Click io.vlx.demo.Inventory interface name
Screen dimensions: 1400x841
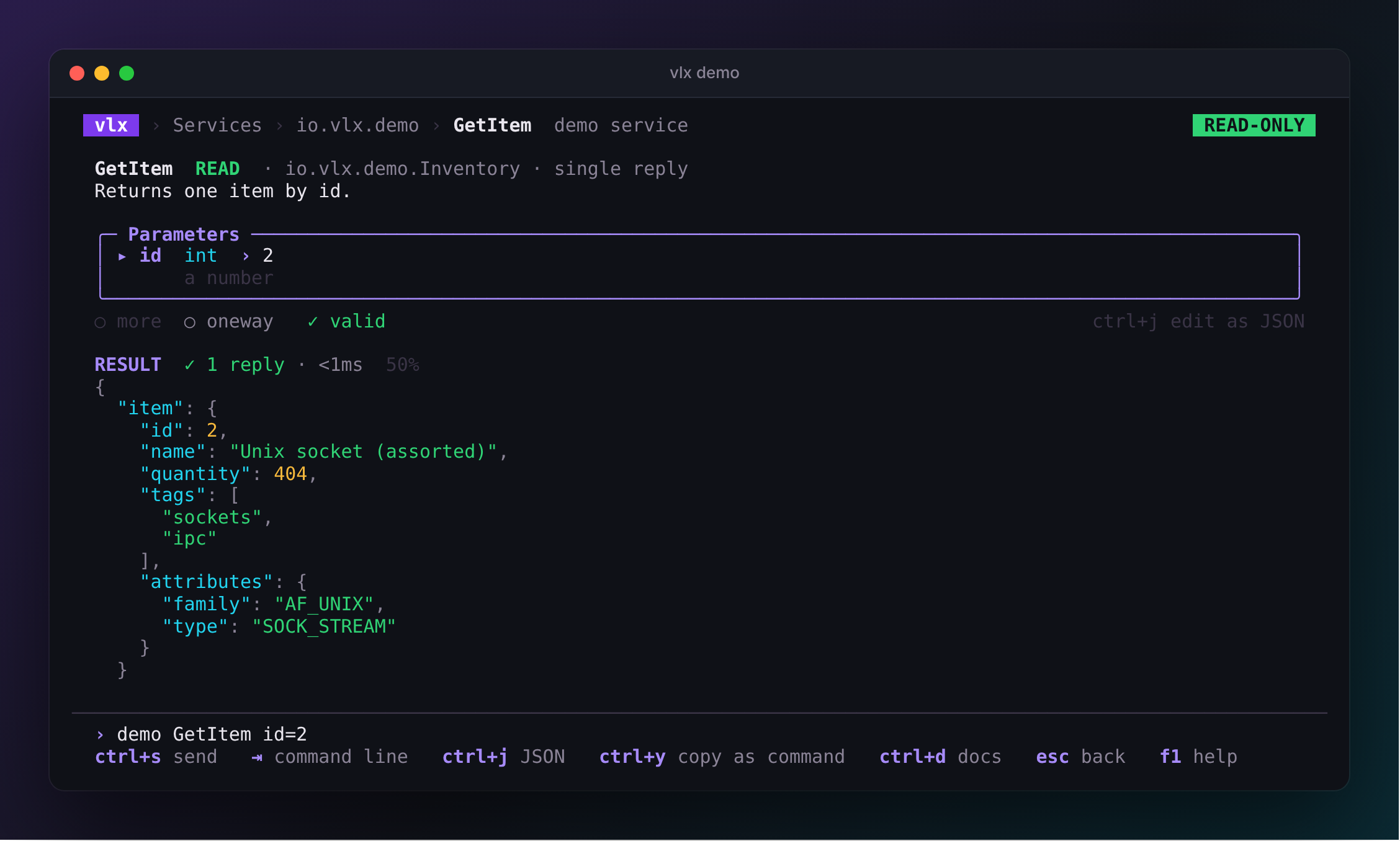[x=402, y=169]
